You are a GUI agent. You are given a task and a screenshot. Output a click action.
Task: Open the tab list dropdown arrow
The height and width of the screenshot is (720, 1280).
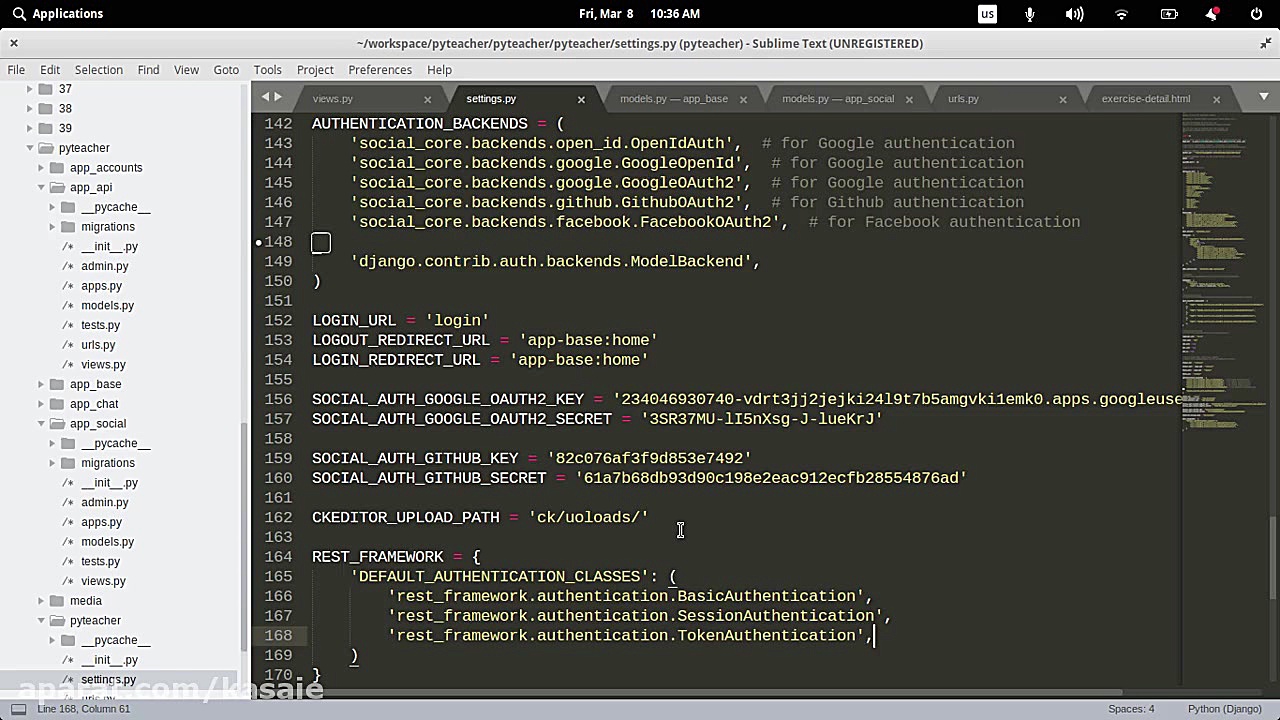(1263, 97)
